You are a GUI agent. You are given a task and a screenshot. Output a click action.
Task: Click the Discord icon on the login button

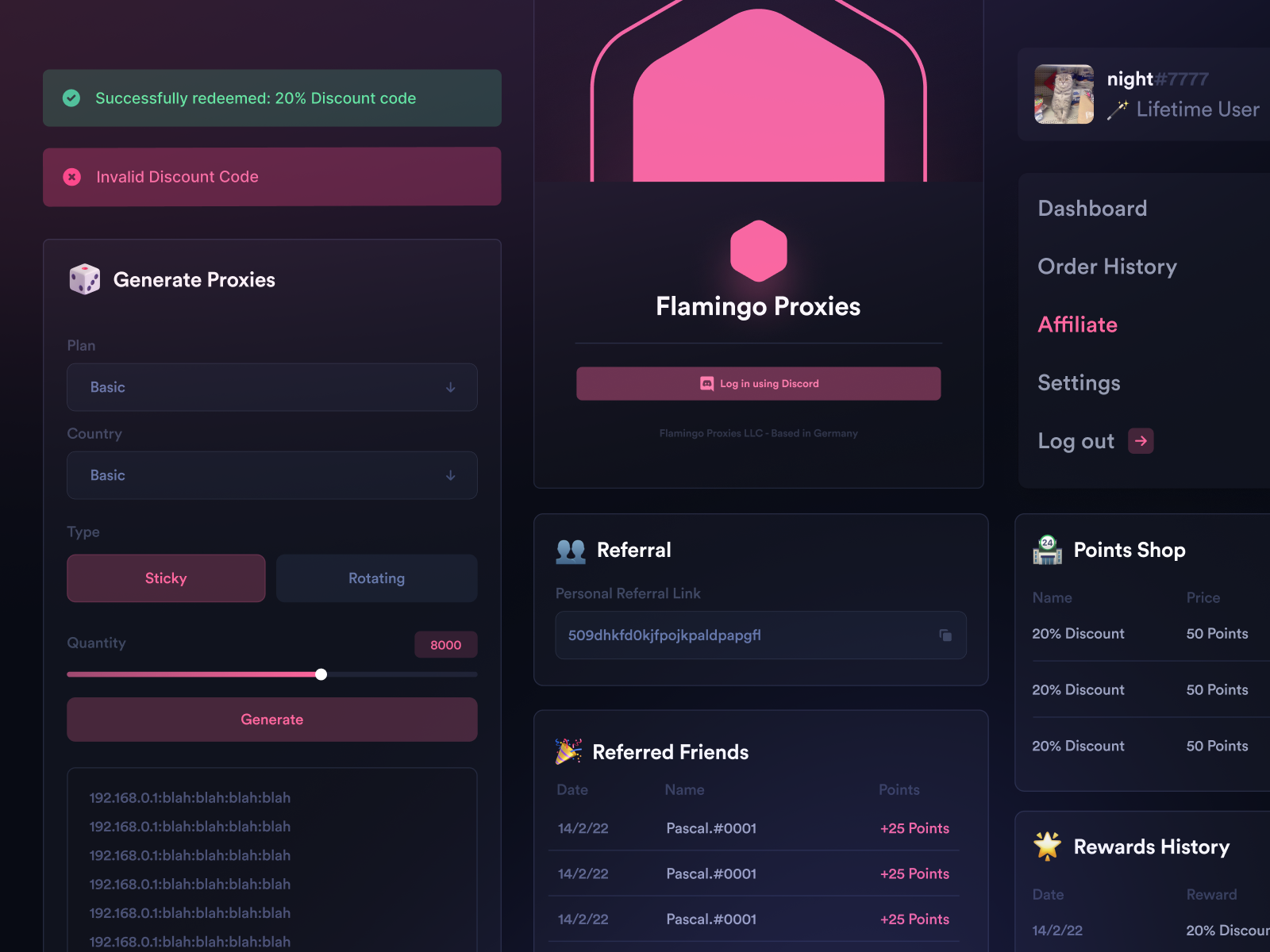[x=705, y=383]
